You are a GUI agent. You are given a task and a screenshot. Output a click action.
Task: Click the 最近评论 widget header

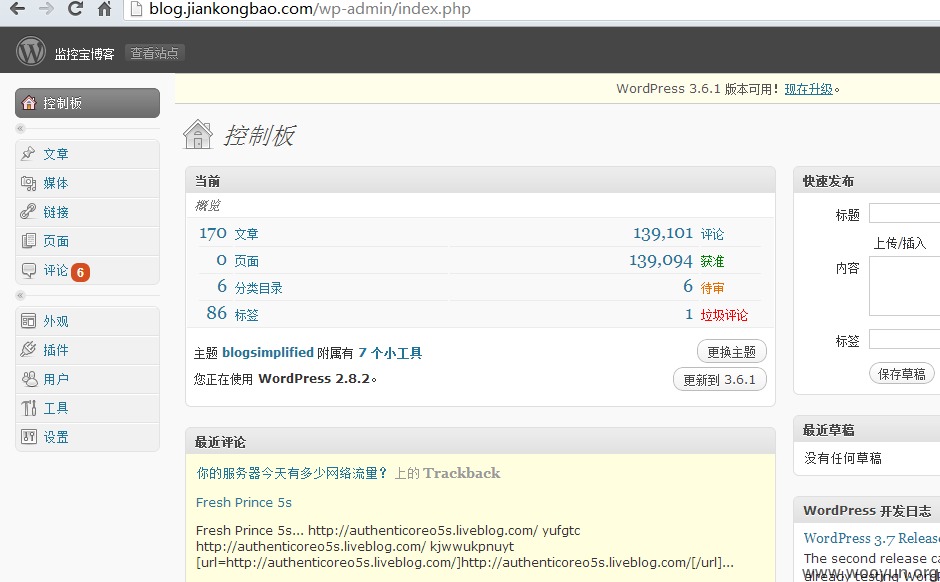[x=480, y=442]
